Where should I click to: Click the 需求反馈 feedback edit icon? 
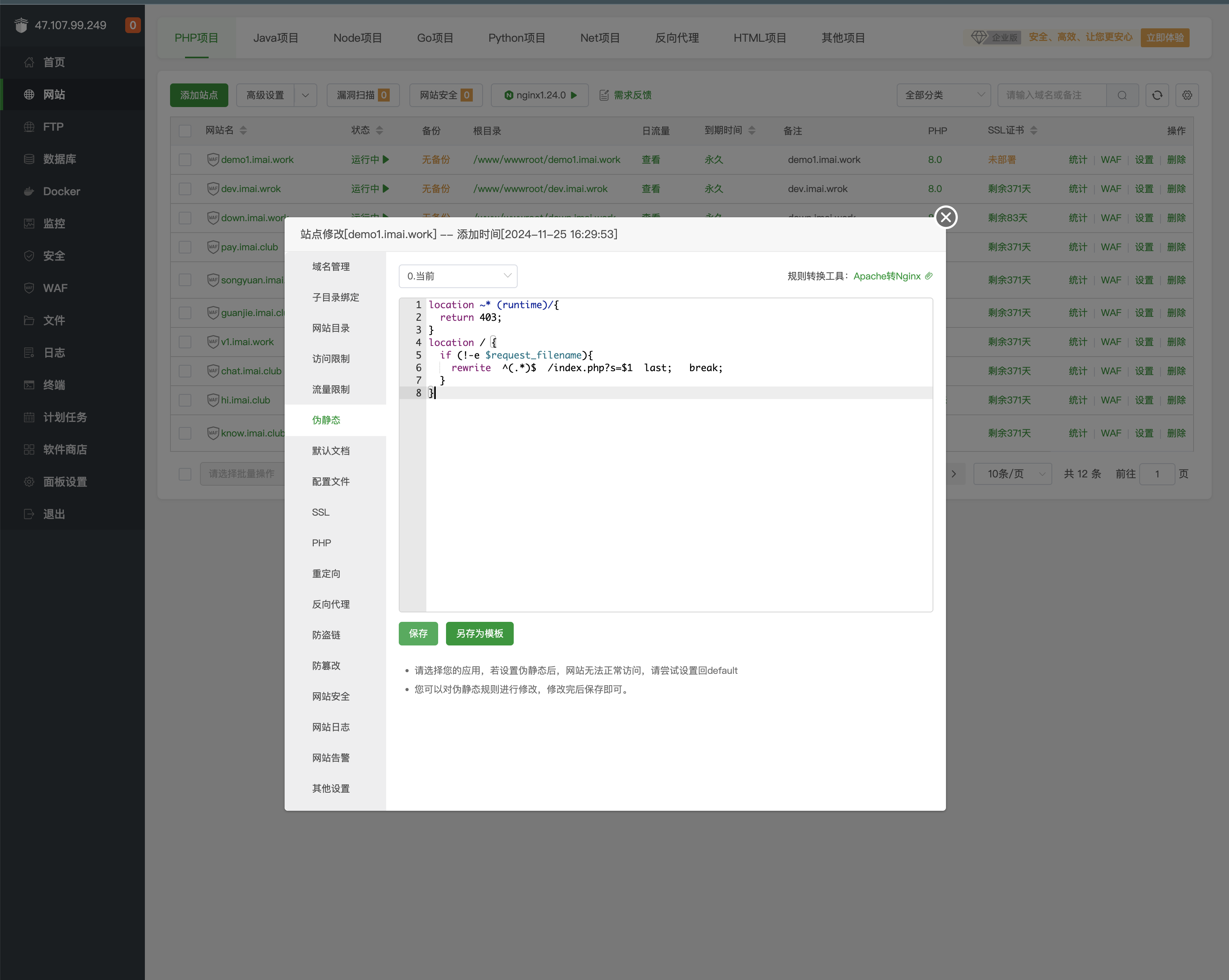tap(604, 95)
